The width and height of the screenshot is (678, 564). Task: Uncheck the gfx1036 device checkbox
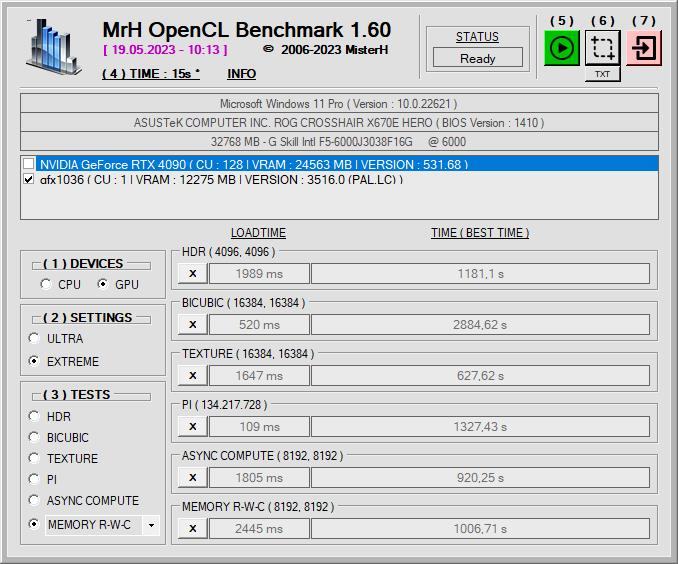29,179
